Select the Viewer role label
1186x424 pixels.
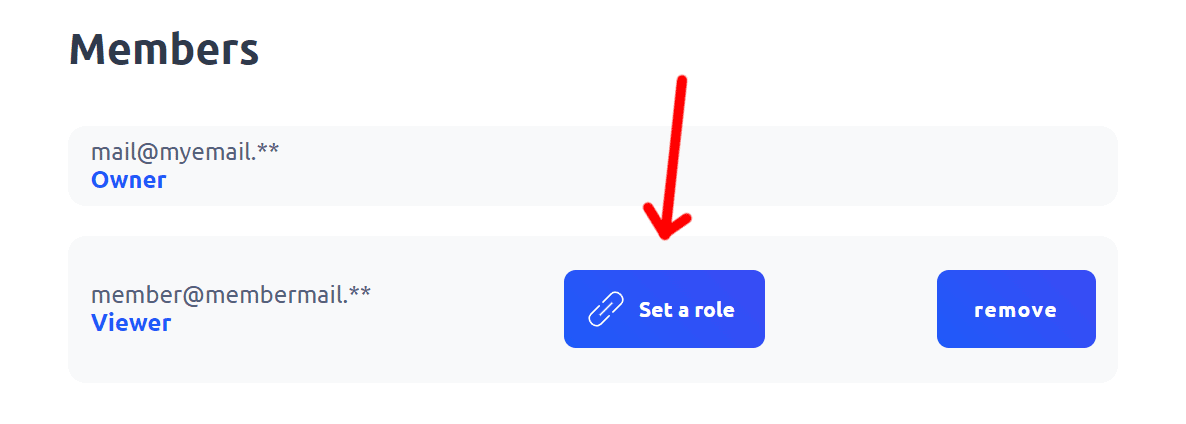click(131, 323)
